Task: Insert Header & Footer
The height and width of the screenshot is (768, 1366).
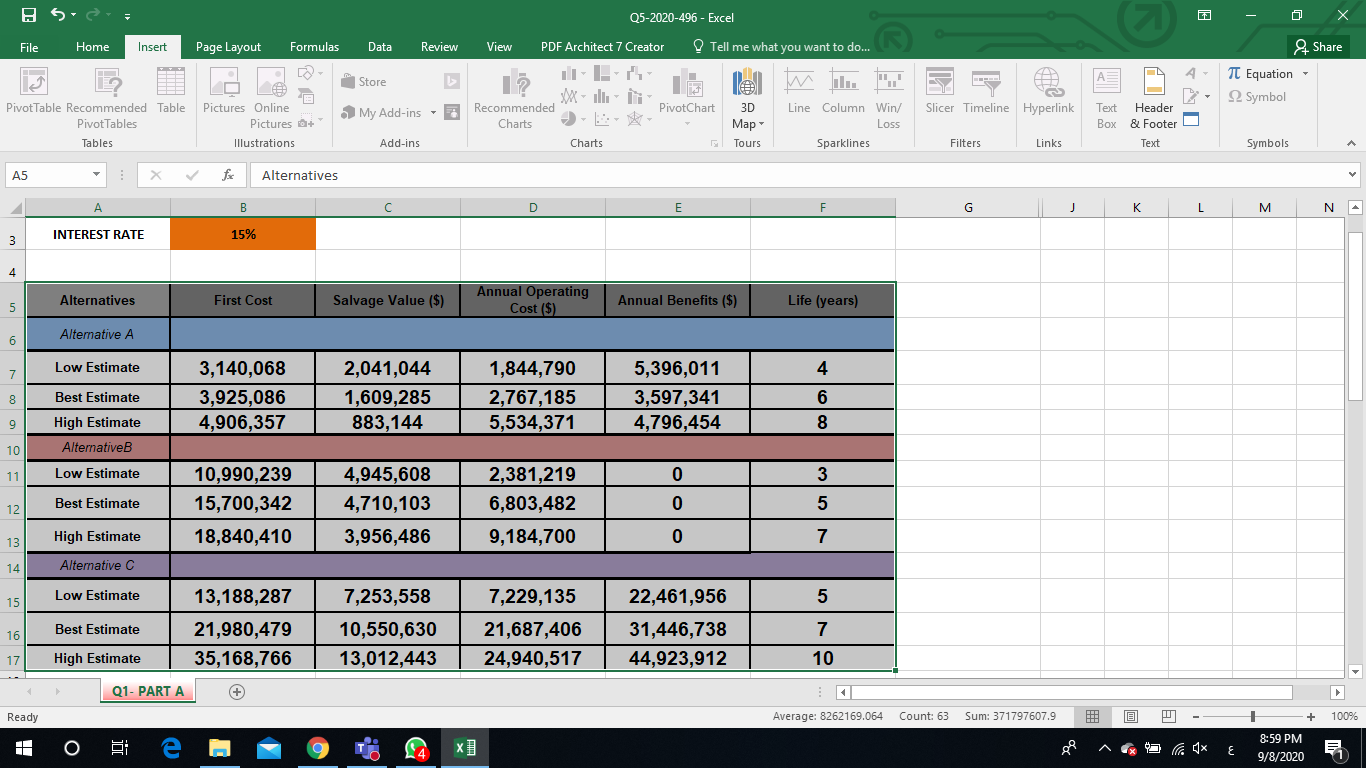Action: point(1154,98)
